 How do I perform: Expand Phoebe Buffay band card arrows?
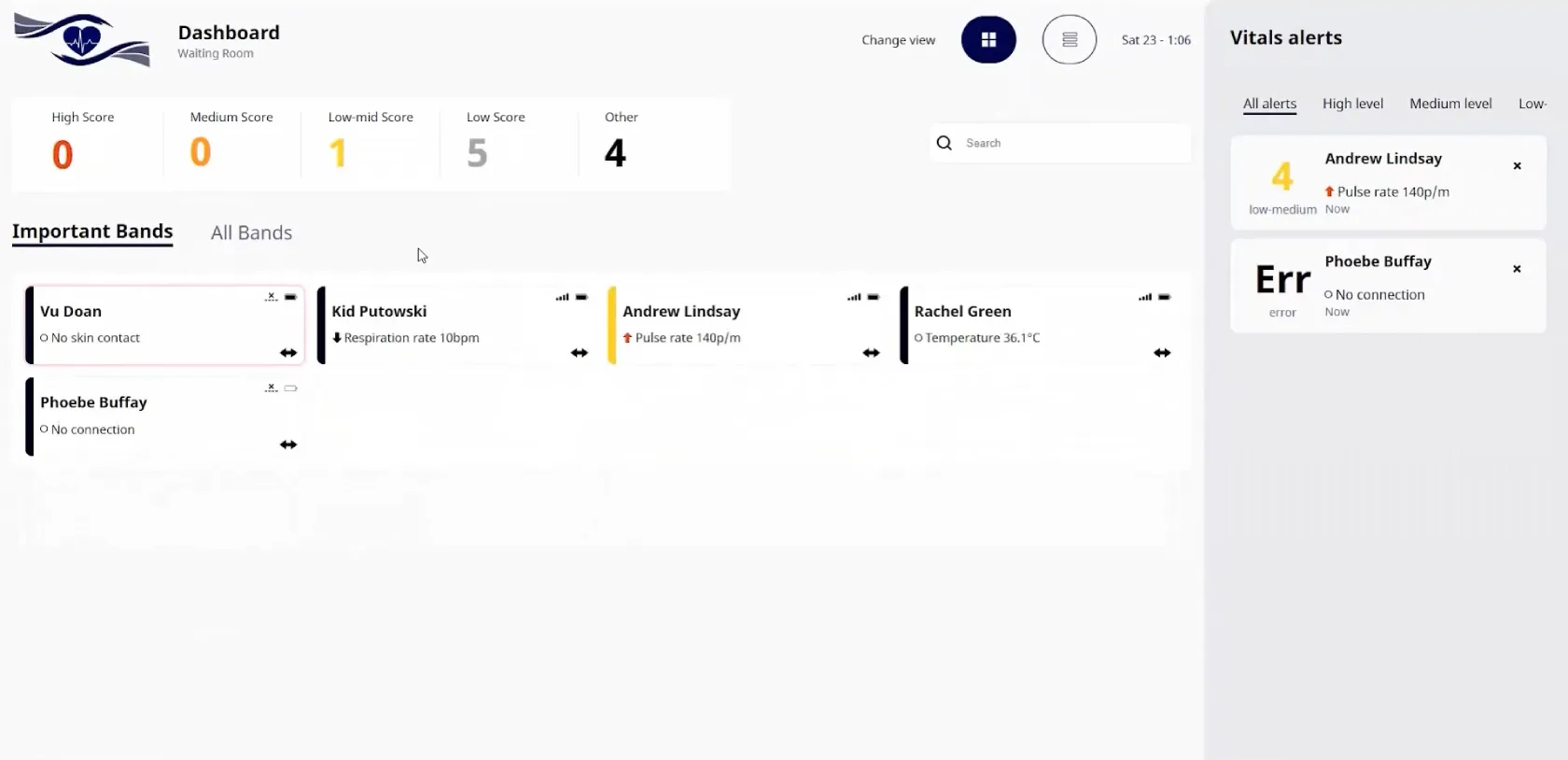click(x=288, y=444)
